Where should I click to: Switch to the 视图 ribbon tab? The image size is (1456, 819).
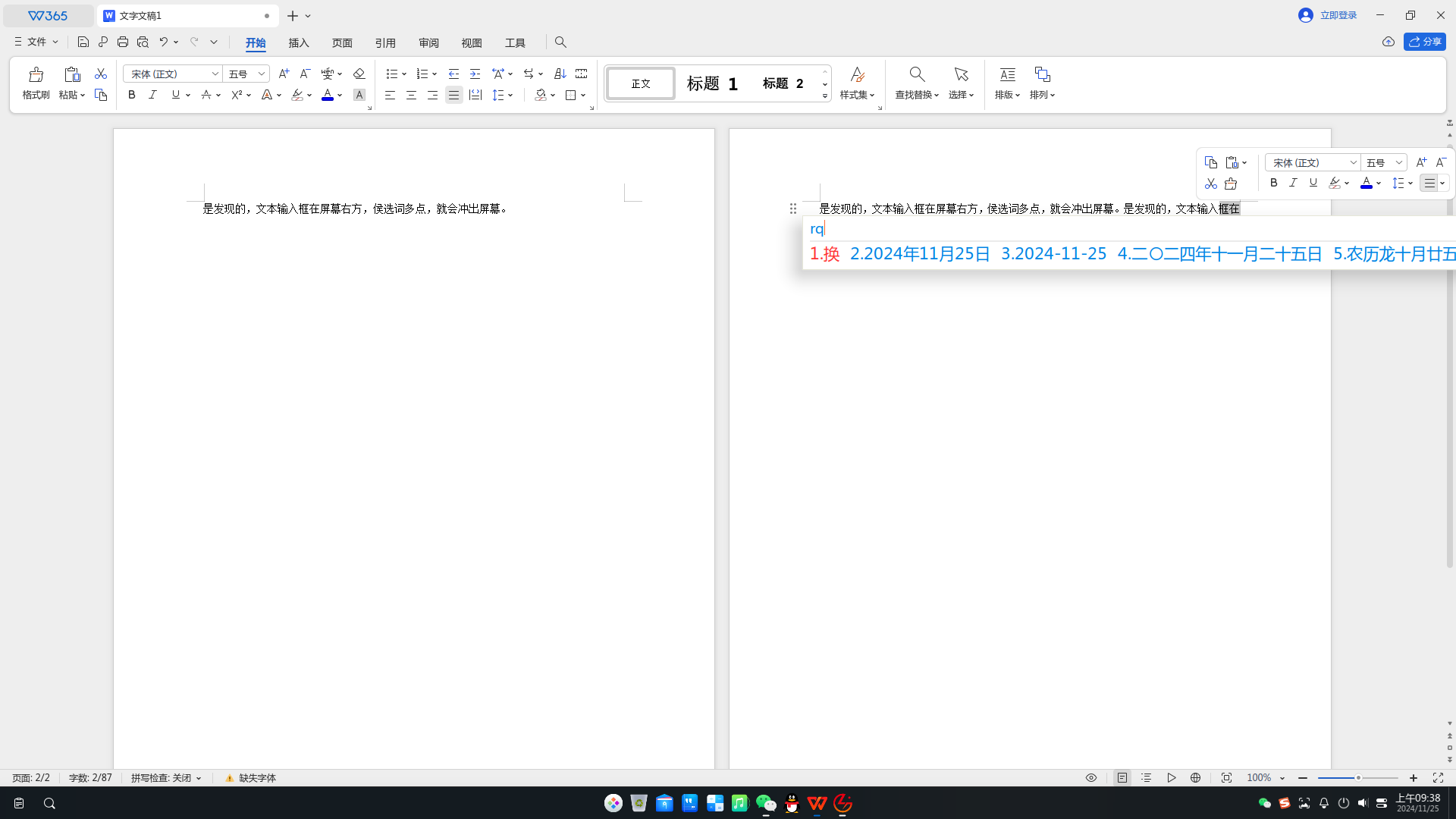(472, 42)
